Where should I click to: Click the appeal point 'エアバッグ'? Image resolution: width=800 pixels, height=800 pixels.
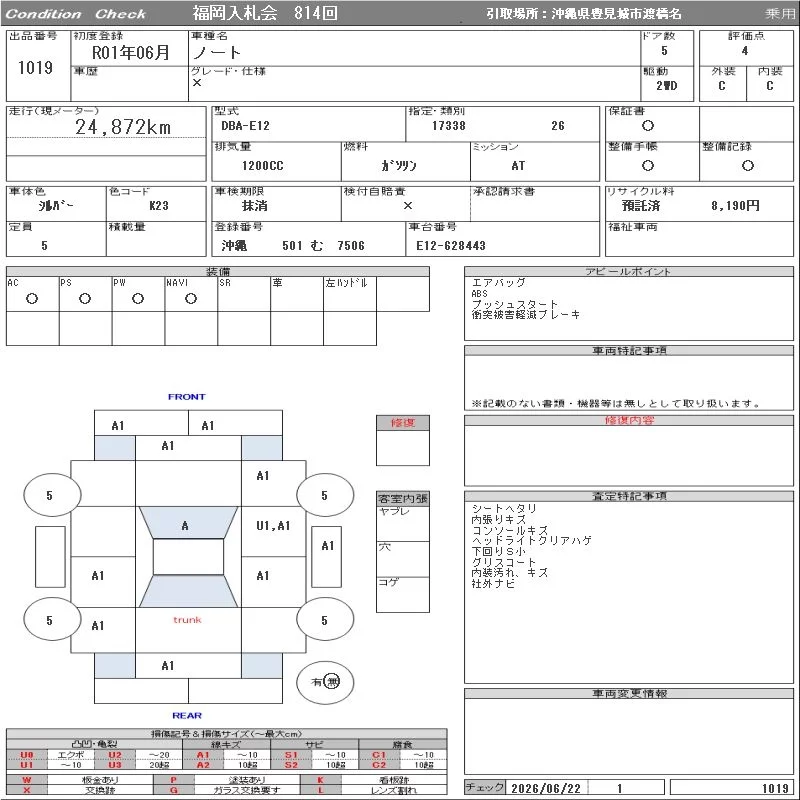(498, 283)
